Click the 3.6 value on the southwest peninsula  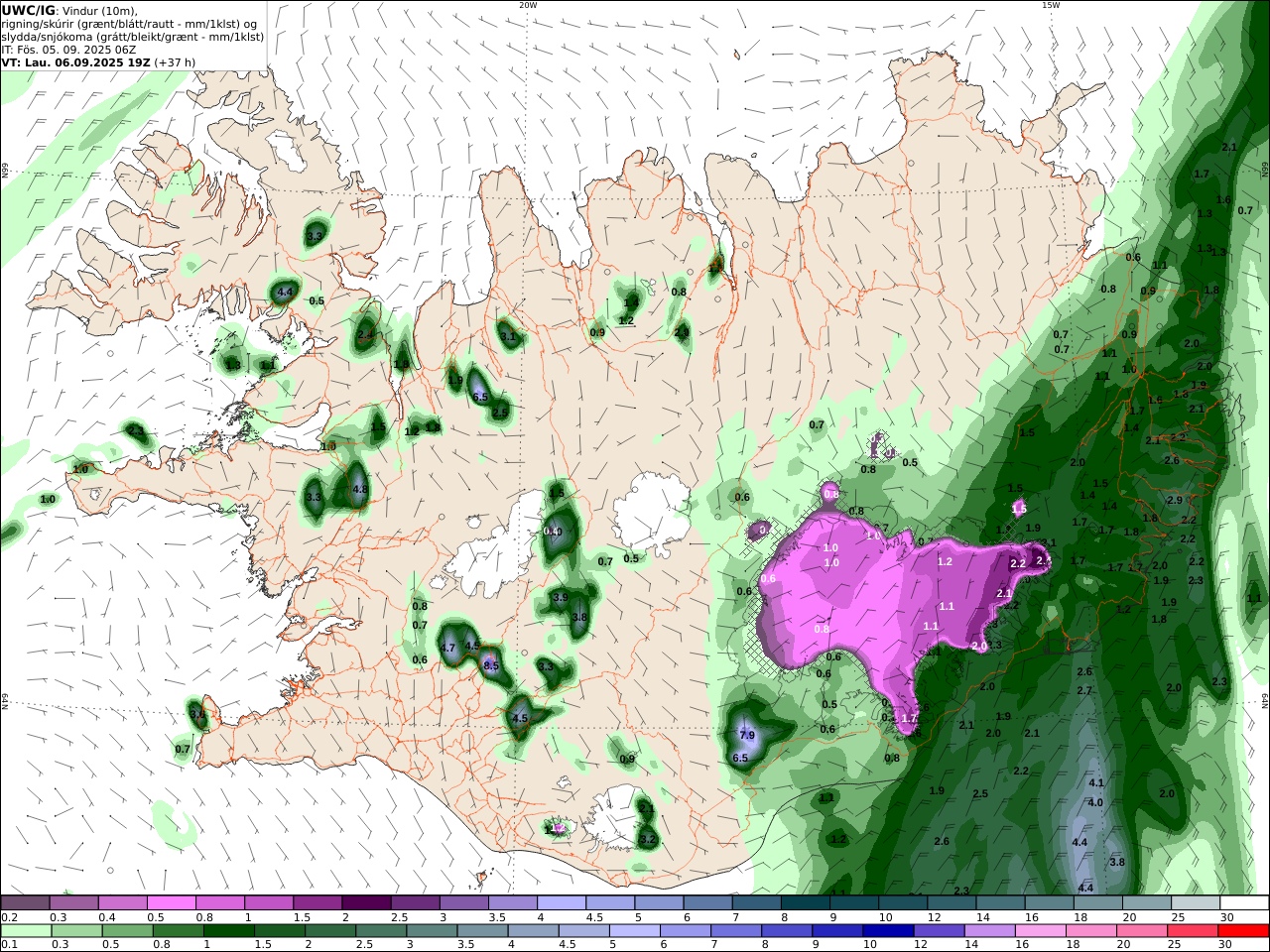(197, 714)
